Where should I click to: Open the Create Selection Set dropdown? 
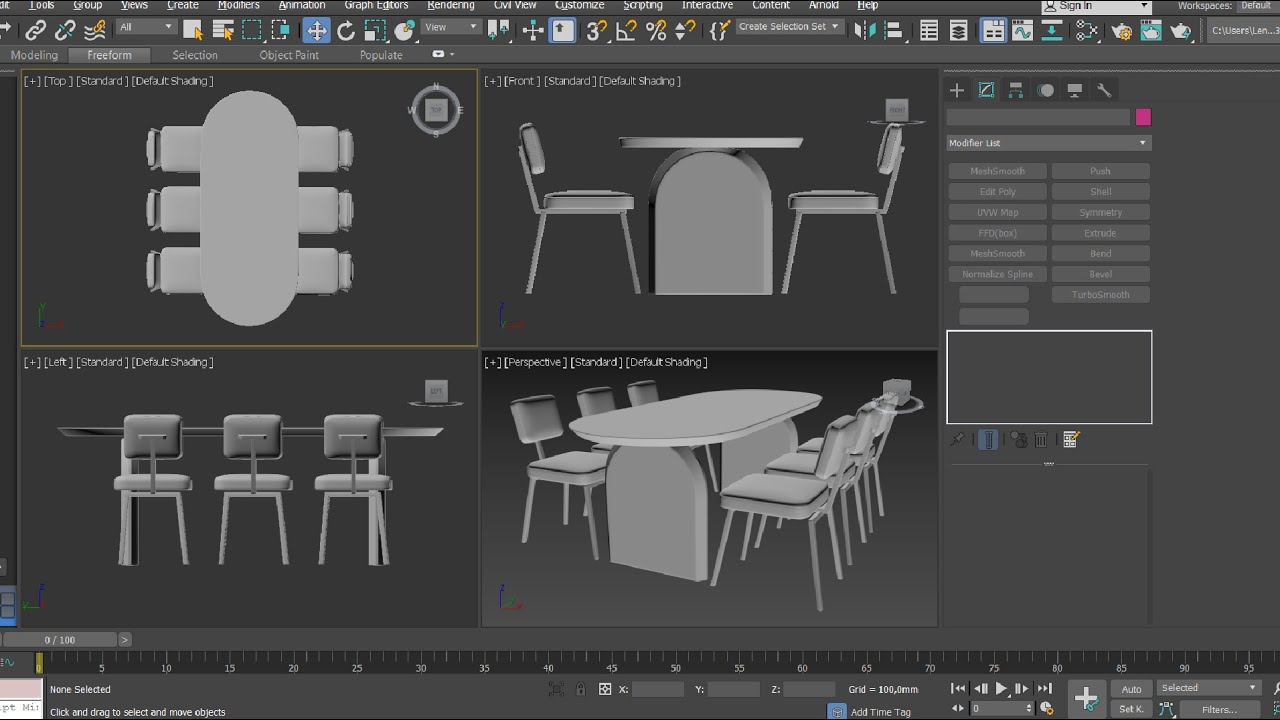click(x=790, y=27)
